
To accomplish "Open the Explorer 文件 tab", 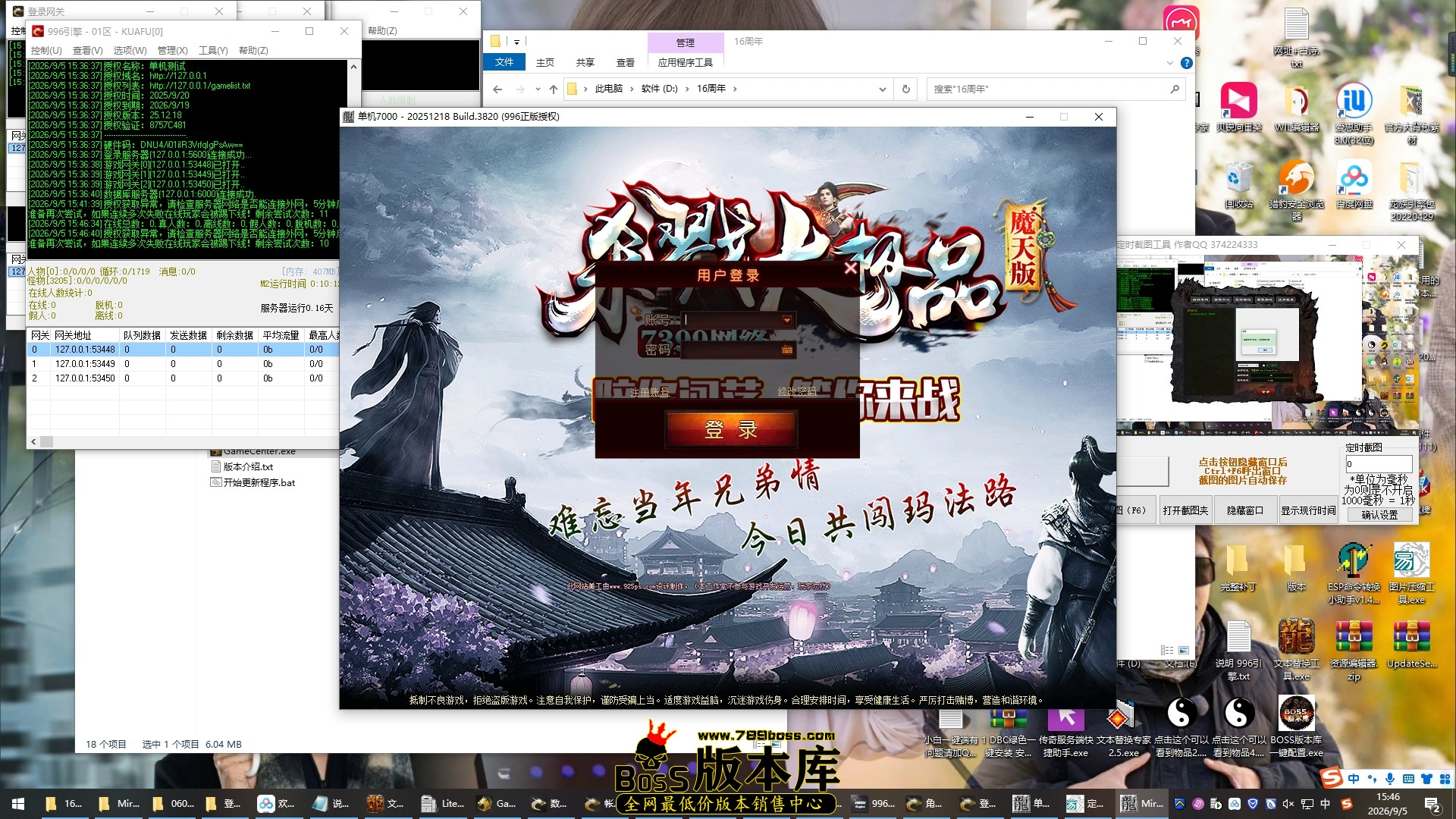I will click(504, 62).
